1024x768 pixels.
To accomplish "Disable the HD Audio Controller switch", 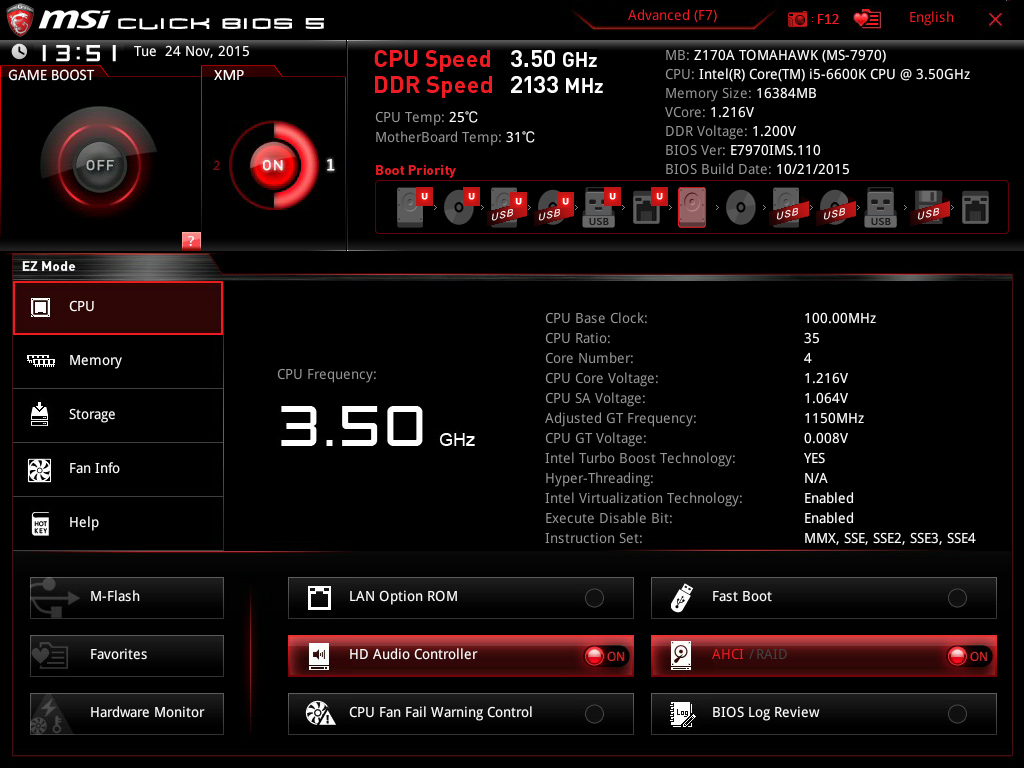I will 605,656.
